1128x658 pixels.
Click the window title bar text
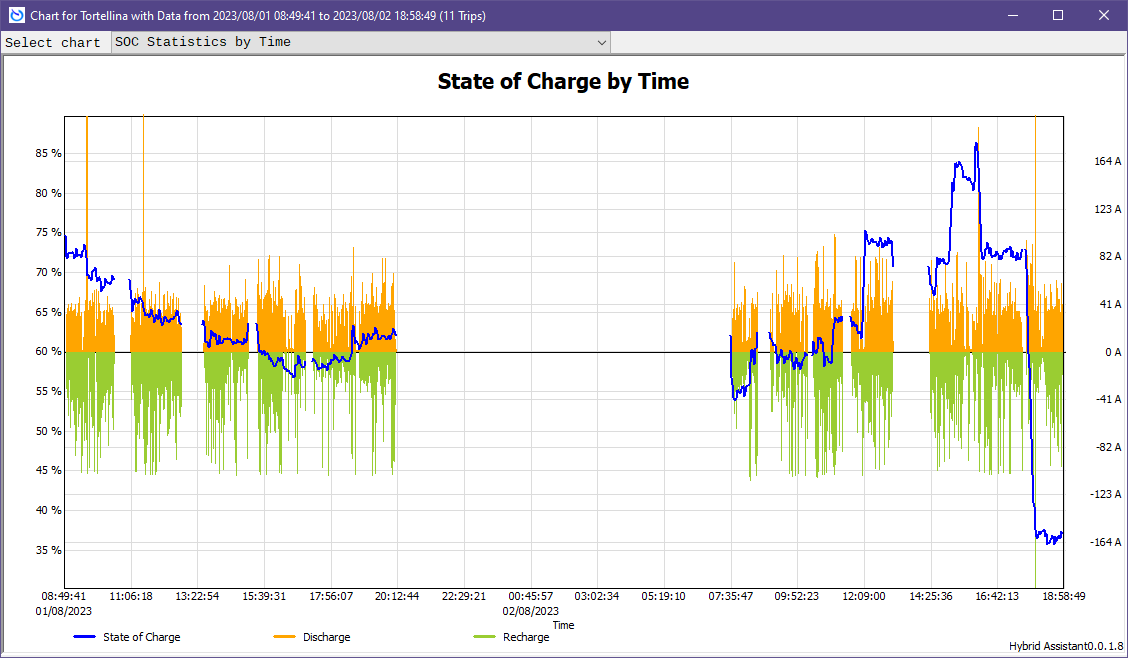point(258,16)
